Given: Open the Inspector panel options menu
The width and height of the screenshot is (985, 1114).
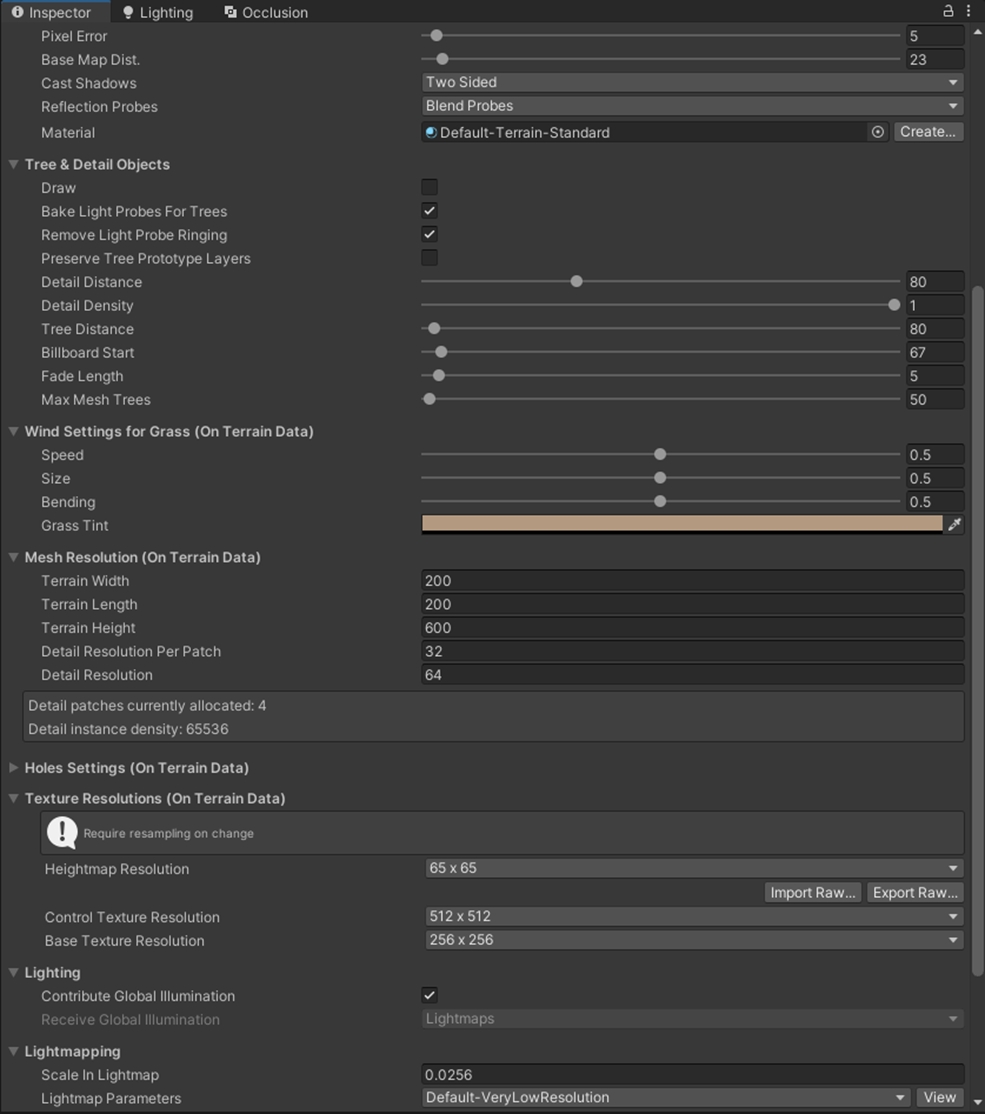Looking at the screenshot, I should [969, 11].
